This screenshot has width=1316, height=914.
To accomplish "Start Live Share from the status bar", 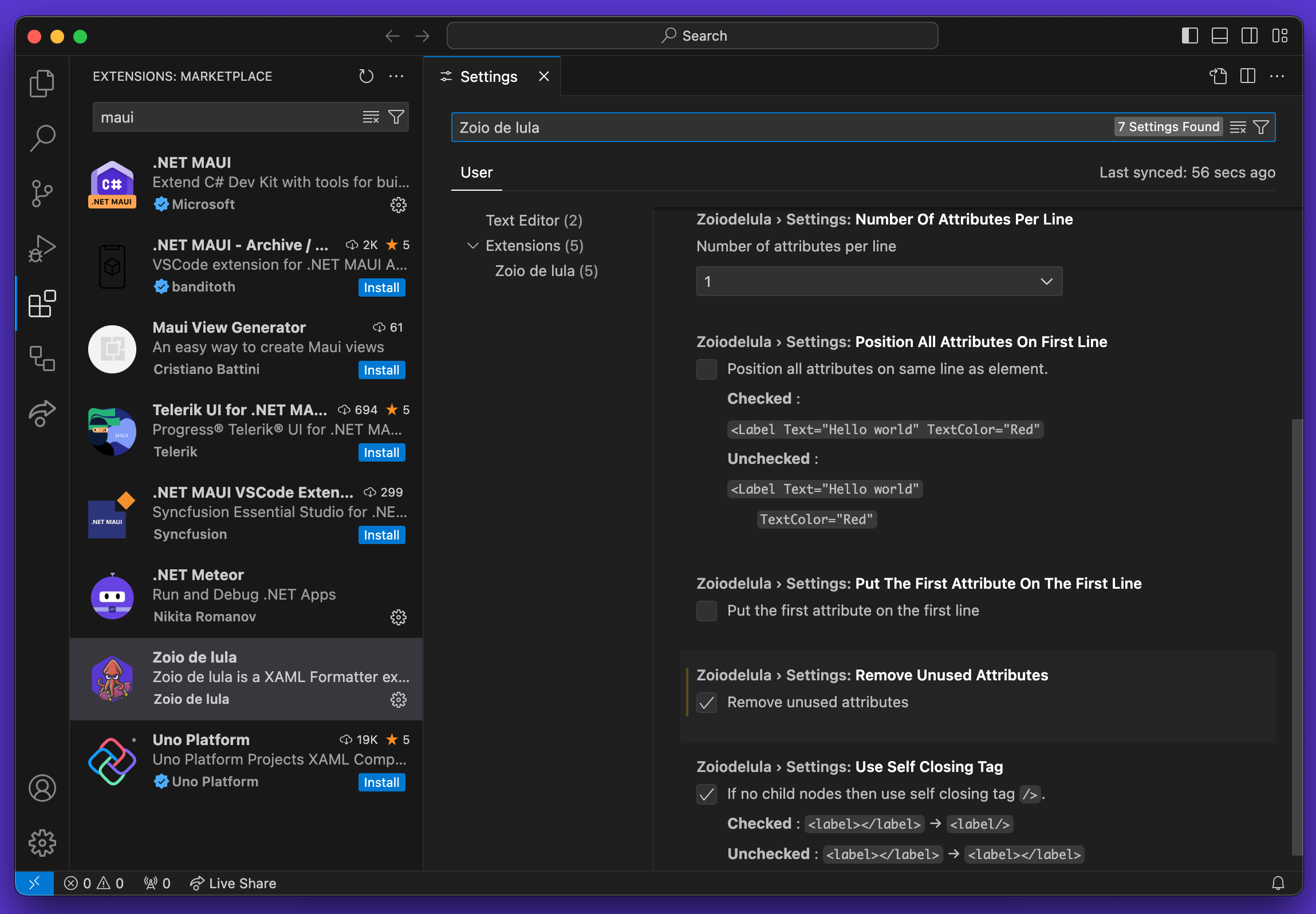I will point(233,883).
